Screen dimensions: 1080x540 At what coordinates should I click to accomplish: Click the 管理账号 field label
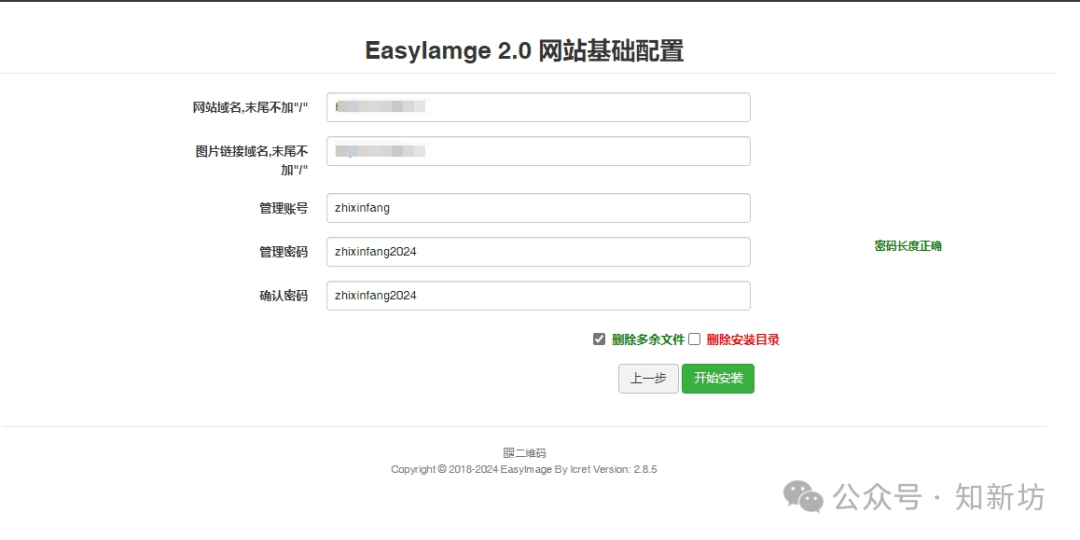pos(283,208)
